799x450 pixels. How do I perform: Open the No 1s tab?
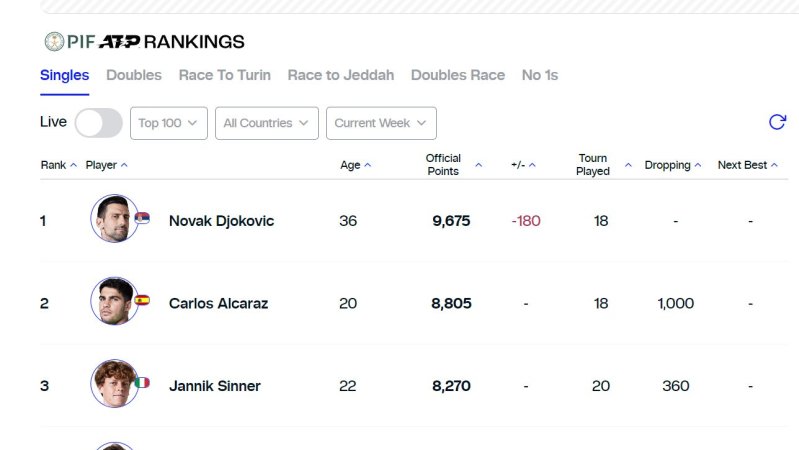540,75
